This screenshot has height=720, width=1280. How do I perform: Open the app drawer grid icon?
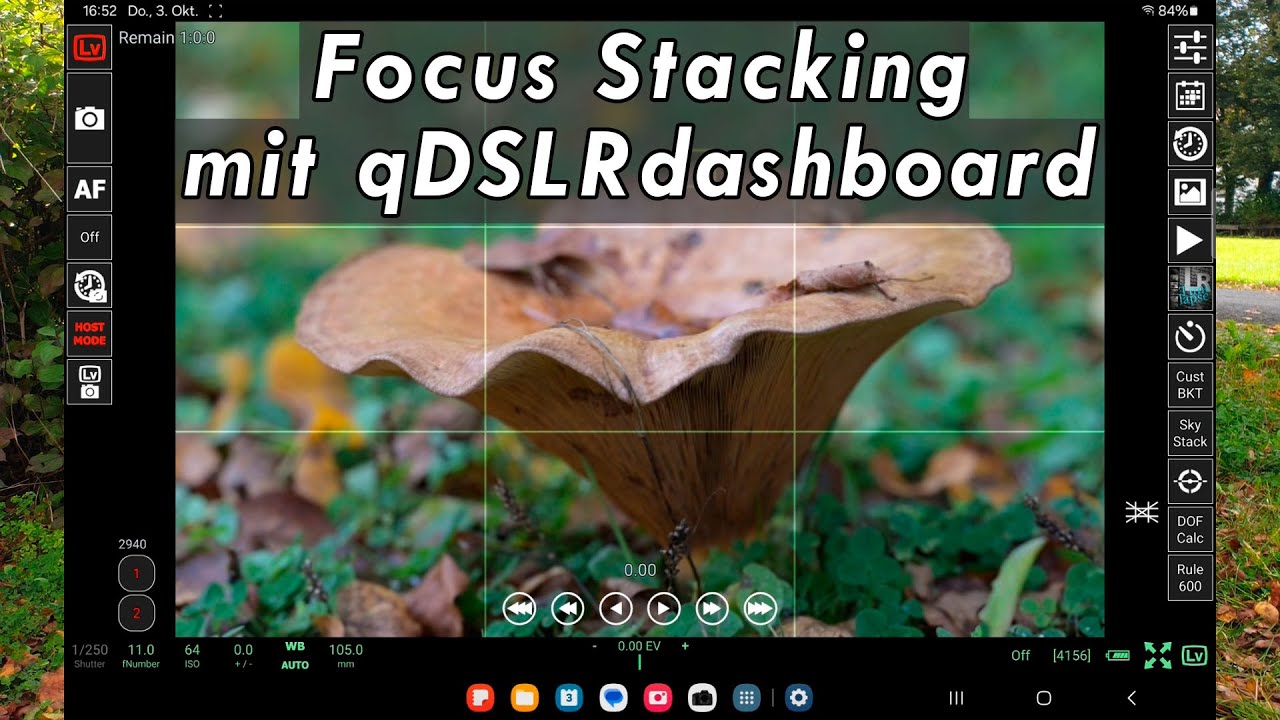pyautogui.click(x=746, y=698)
